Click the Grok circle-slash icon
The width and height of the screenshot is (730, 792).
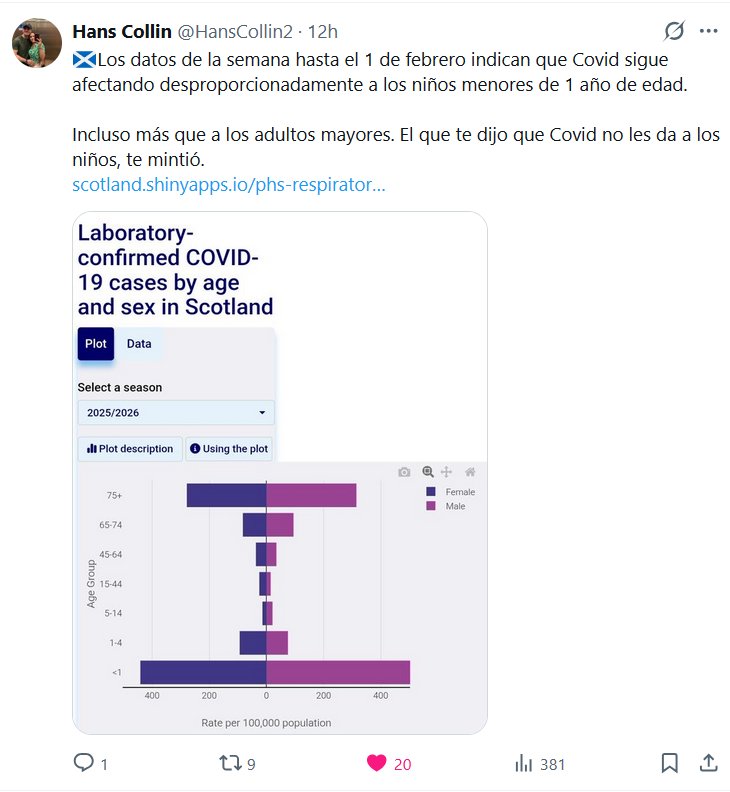[x=675, y=31]
